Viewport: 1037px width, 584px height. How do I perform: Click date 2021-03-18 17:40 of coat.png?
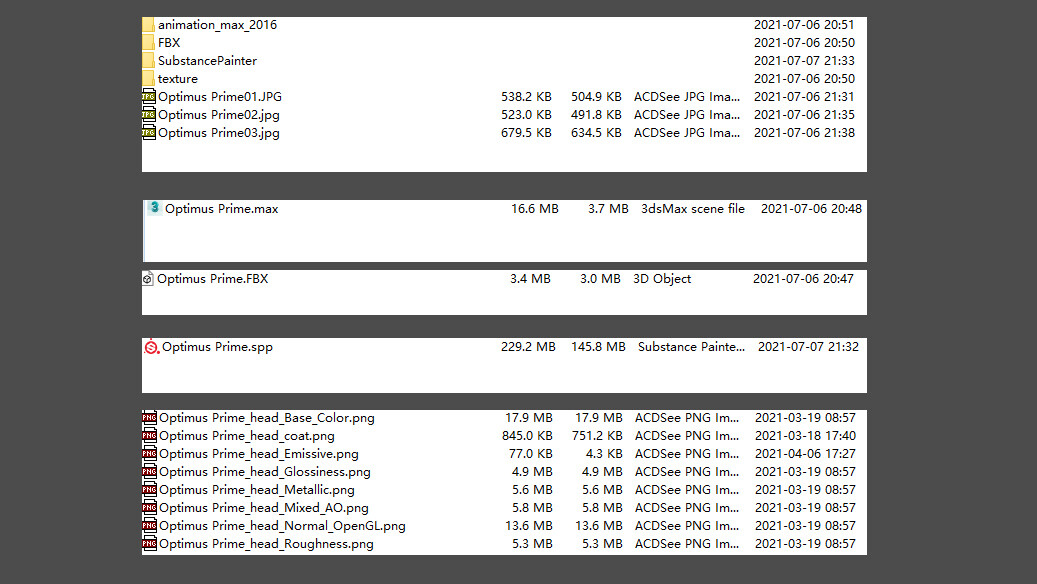pyautogui.click(x=806, y=435)
